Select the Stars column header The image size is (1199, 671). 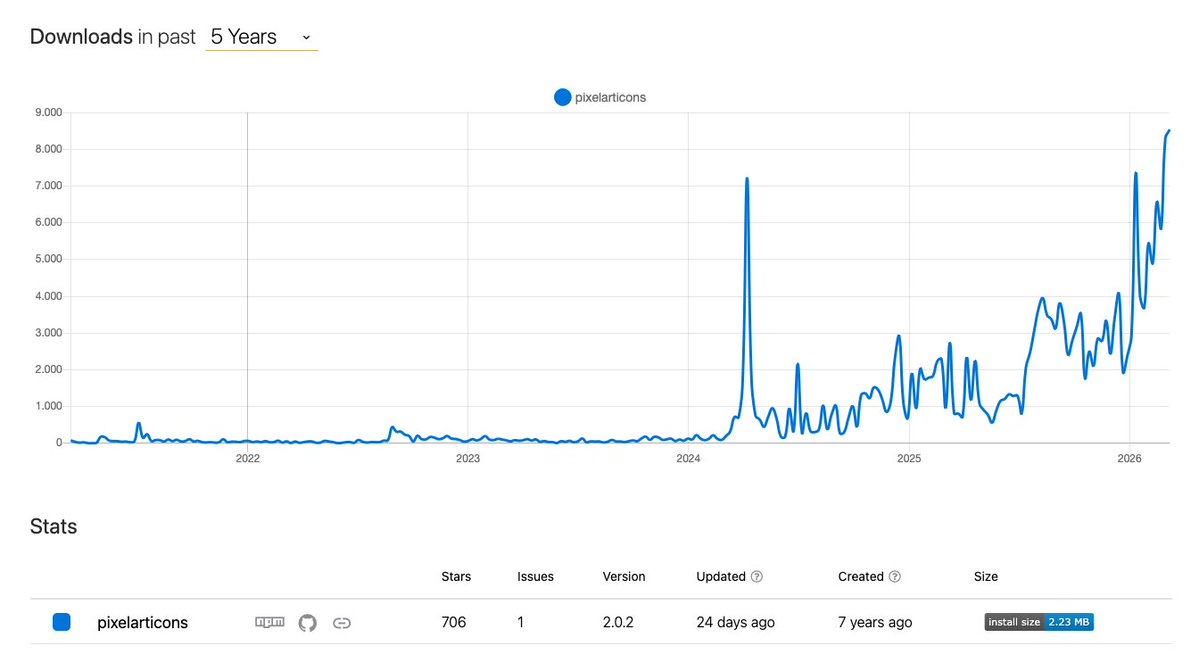pos(456,576)
